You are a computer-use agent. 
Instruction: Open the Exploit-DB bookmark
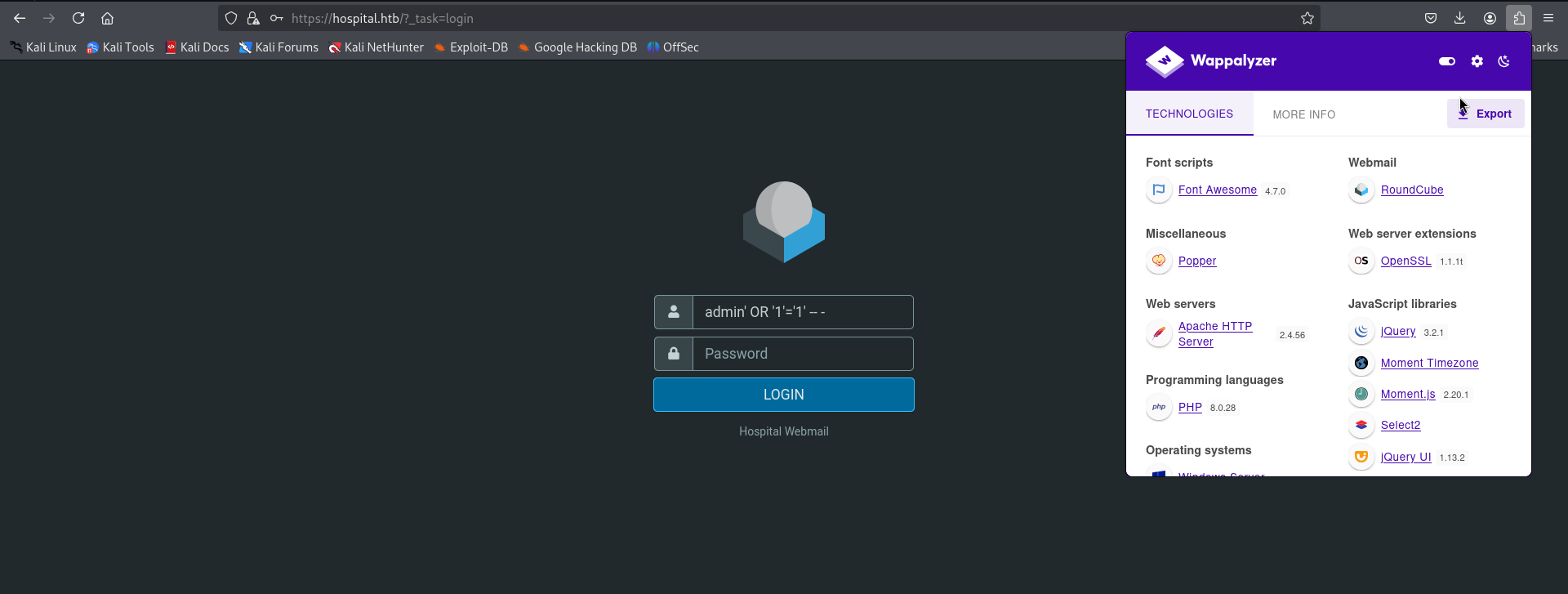point(478,47)
